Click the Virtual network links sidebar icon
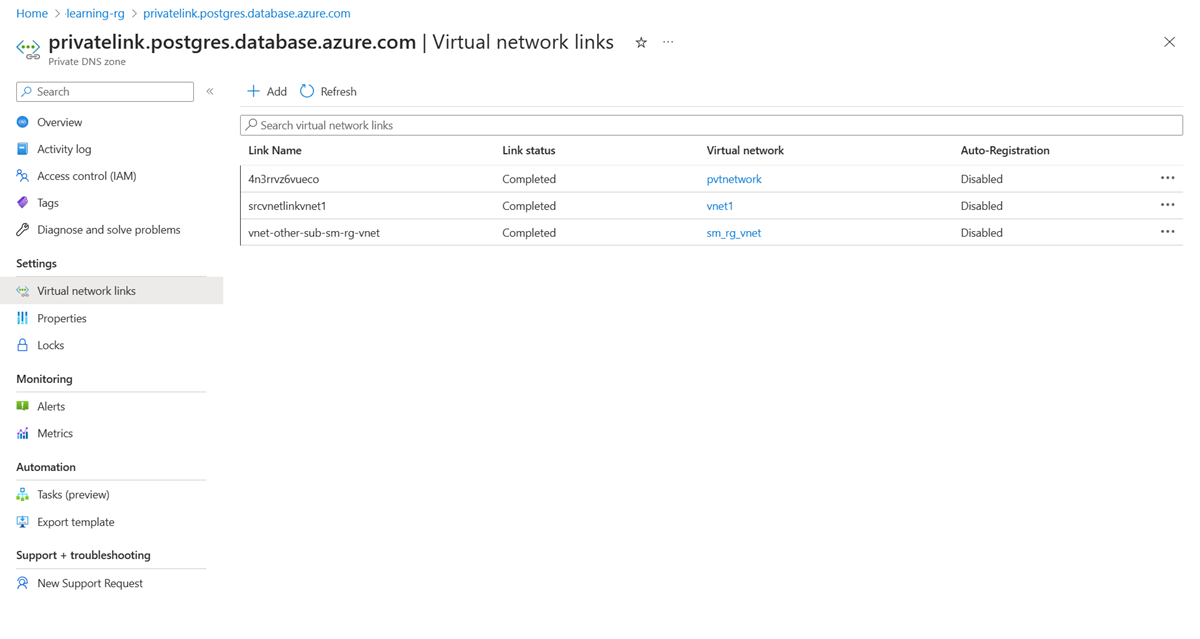 coord(23,291)
